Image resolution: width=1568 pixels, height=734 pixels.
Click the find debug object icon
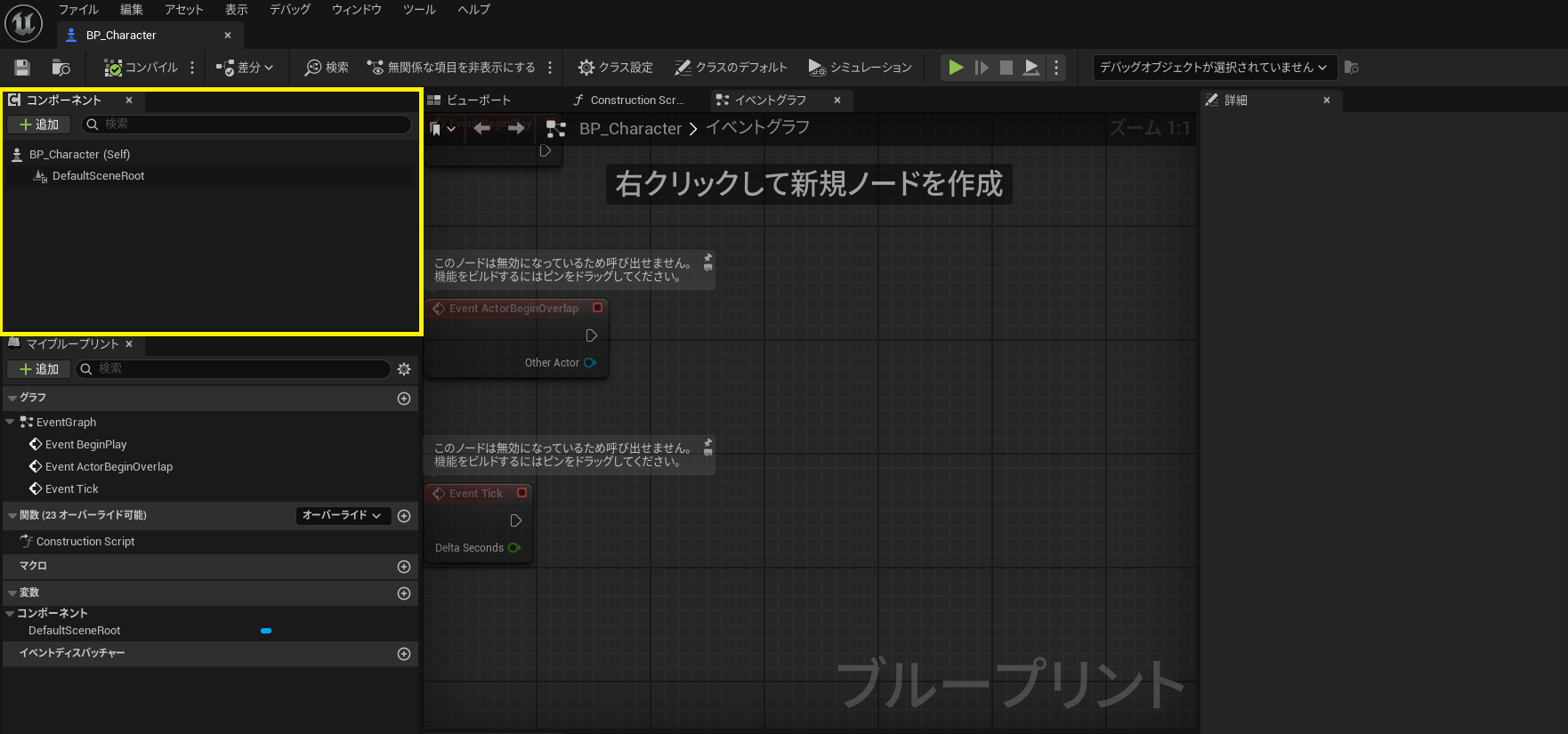click(1352, 68)
